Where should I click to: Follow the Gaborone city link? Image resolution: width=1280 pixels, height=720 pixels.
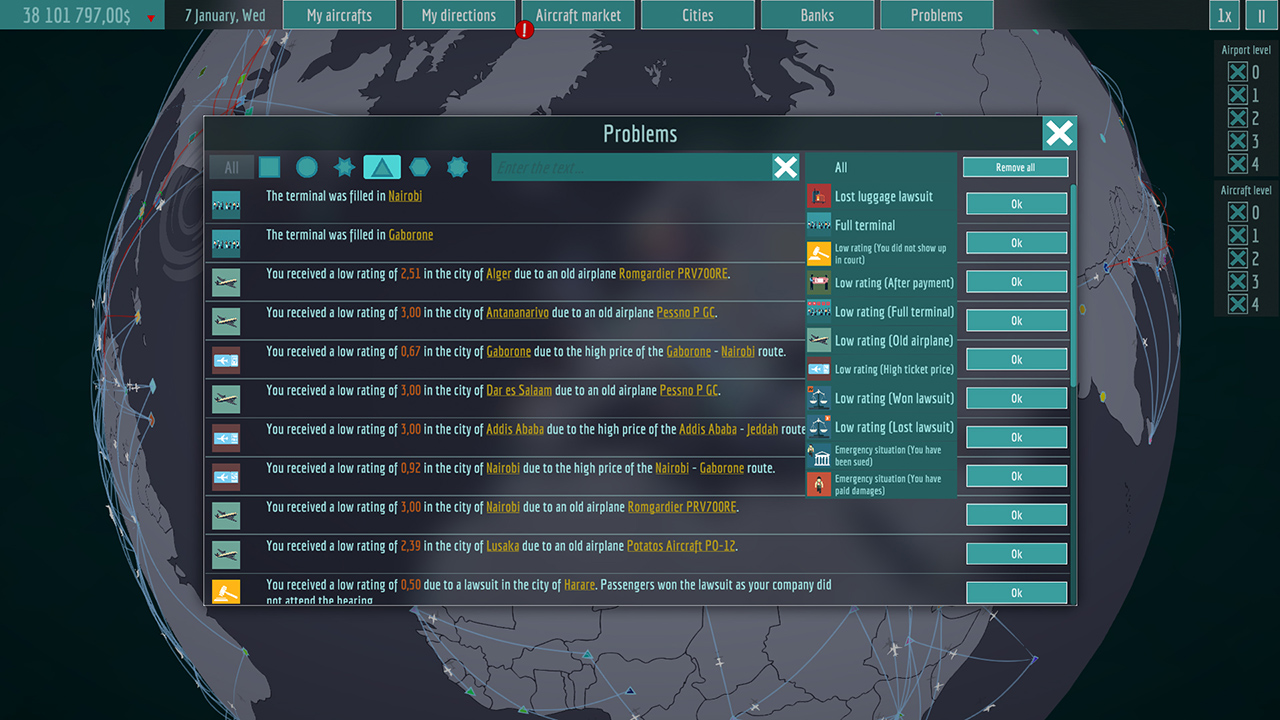click(410, 234)
